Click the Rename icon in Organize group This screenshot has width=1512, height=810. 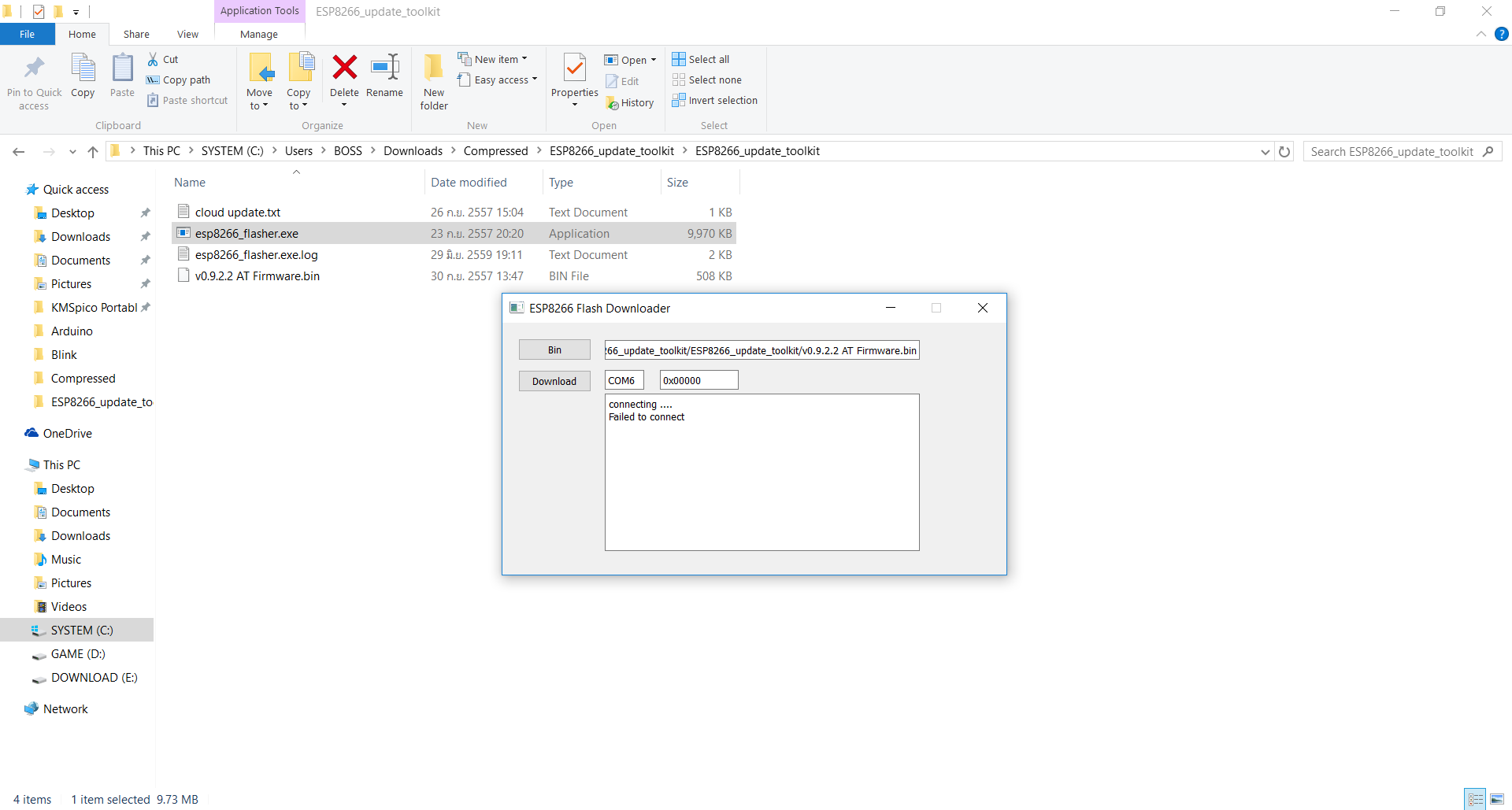(384, 68)
